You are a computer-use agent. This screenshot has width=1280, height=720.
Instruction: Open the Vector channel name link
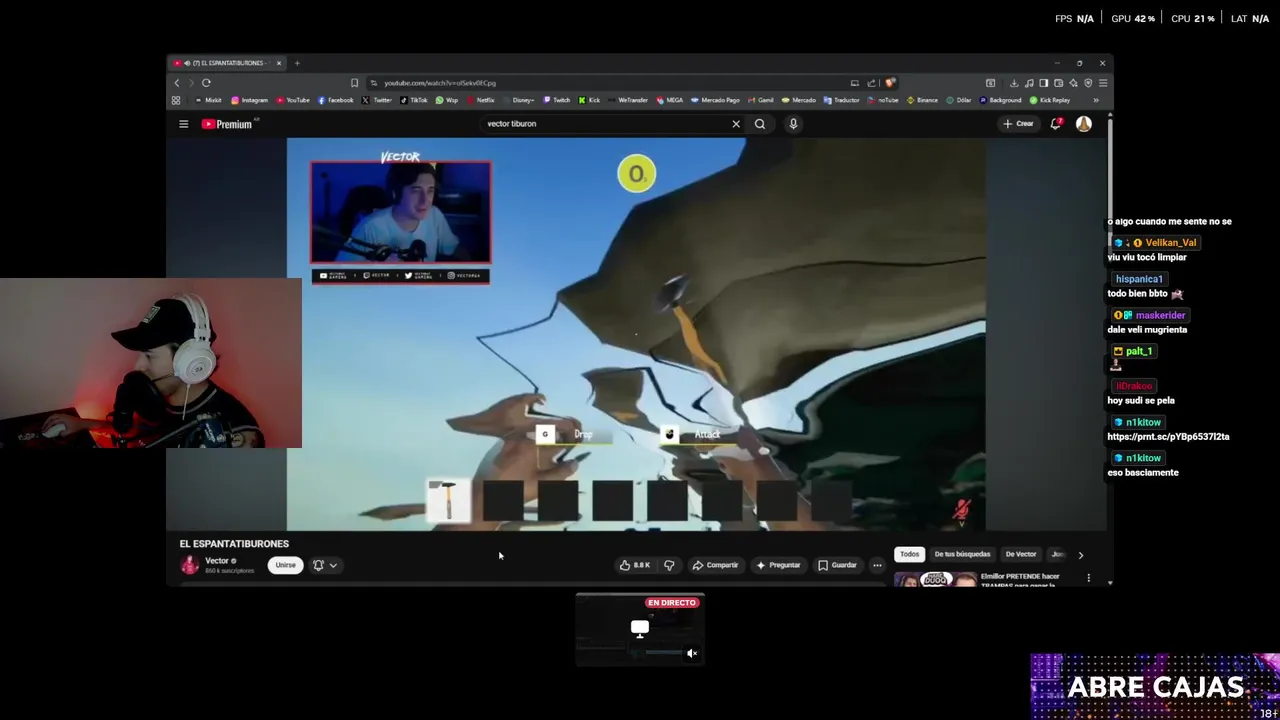coord(217,561)
